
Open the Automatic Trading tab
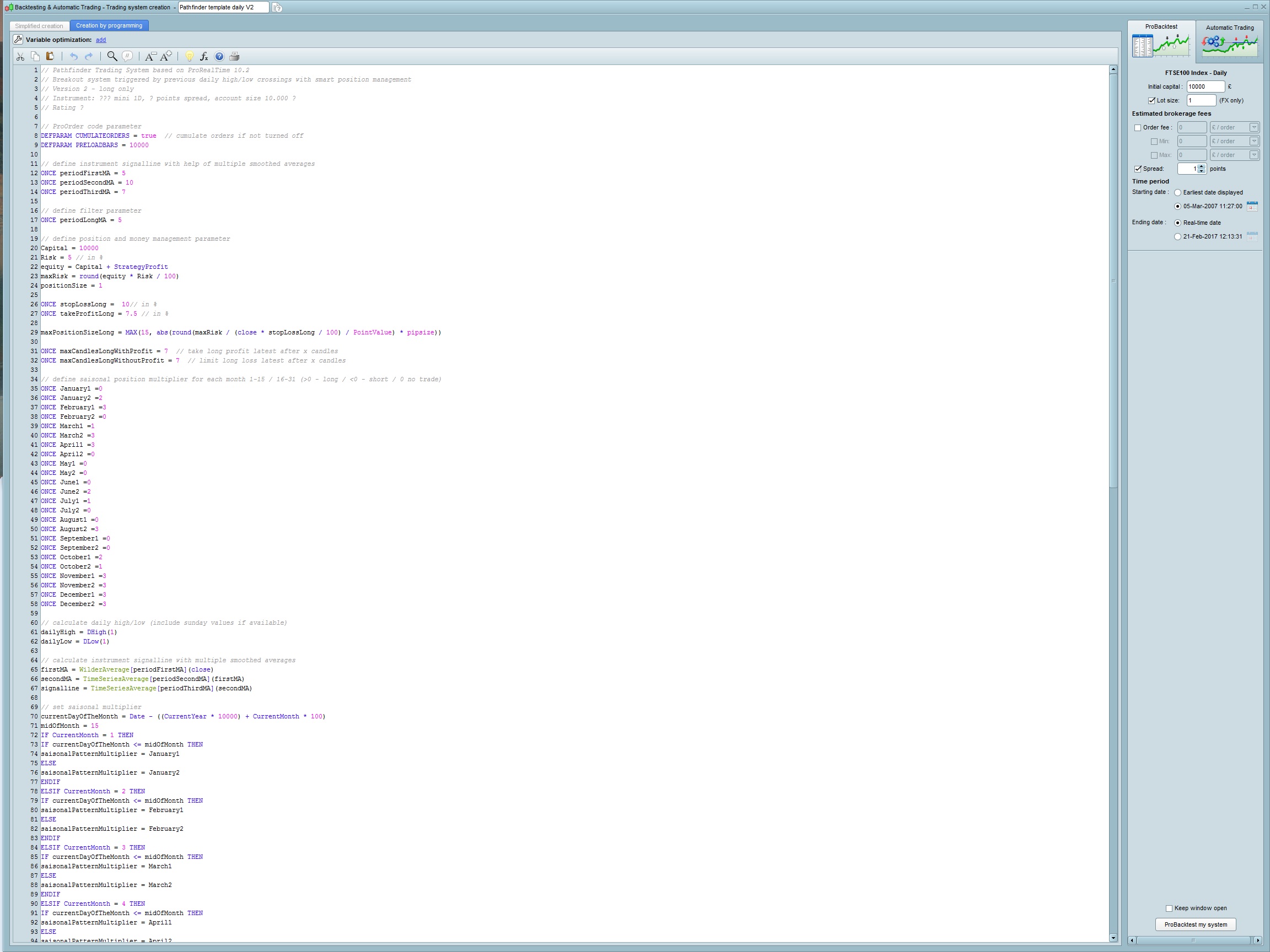click(x=1229, y=41)
